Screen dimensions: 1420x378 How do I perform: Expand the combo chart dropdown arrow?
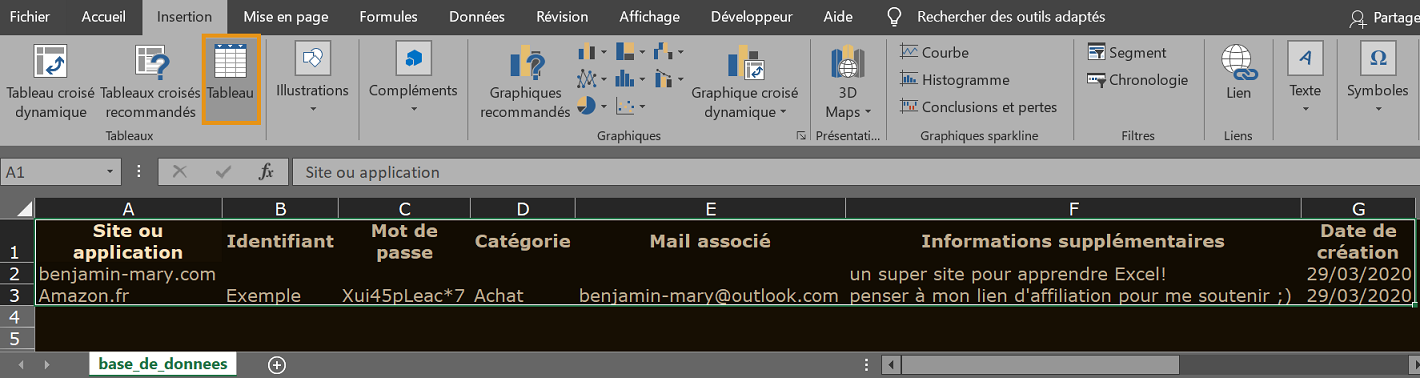point(681,78)
